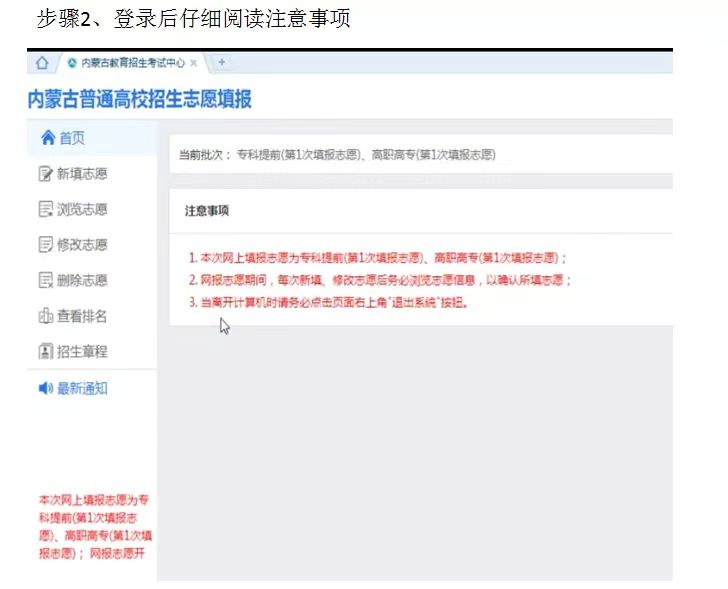Open 浏览志愿 in the sidebar
This screenshot has width=728, height=589.
(x=81, y=210)
